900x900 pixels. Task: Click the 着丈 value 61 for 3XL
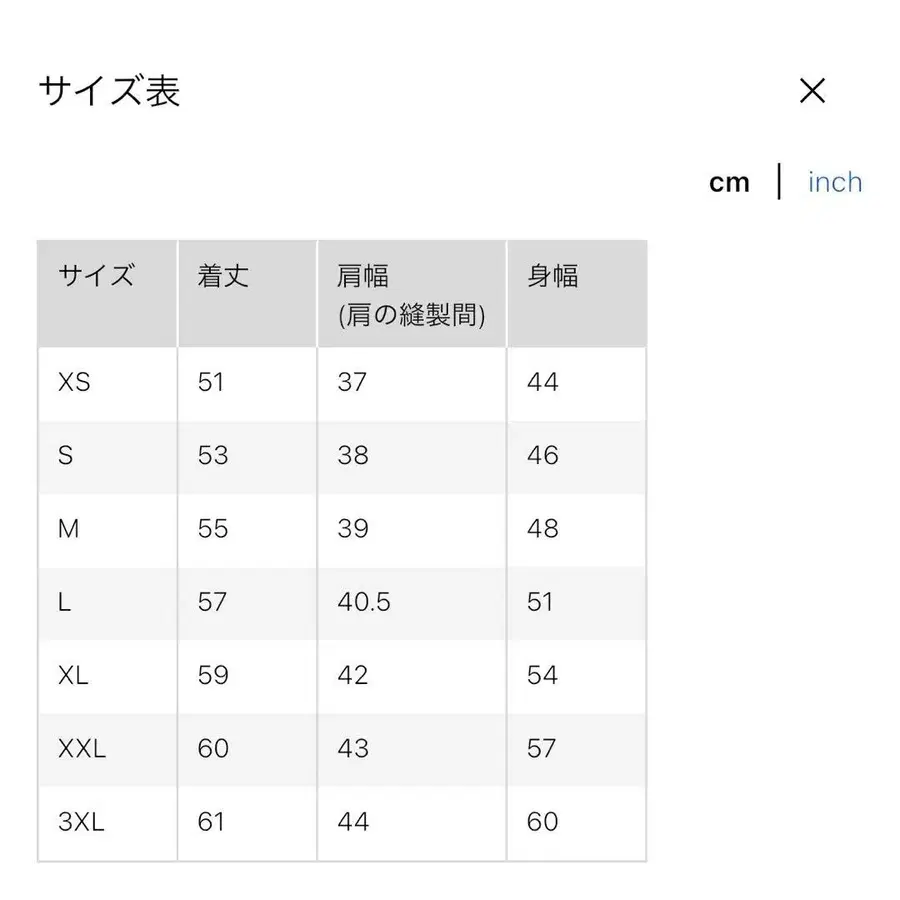(211, 821)
